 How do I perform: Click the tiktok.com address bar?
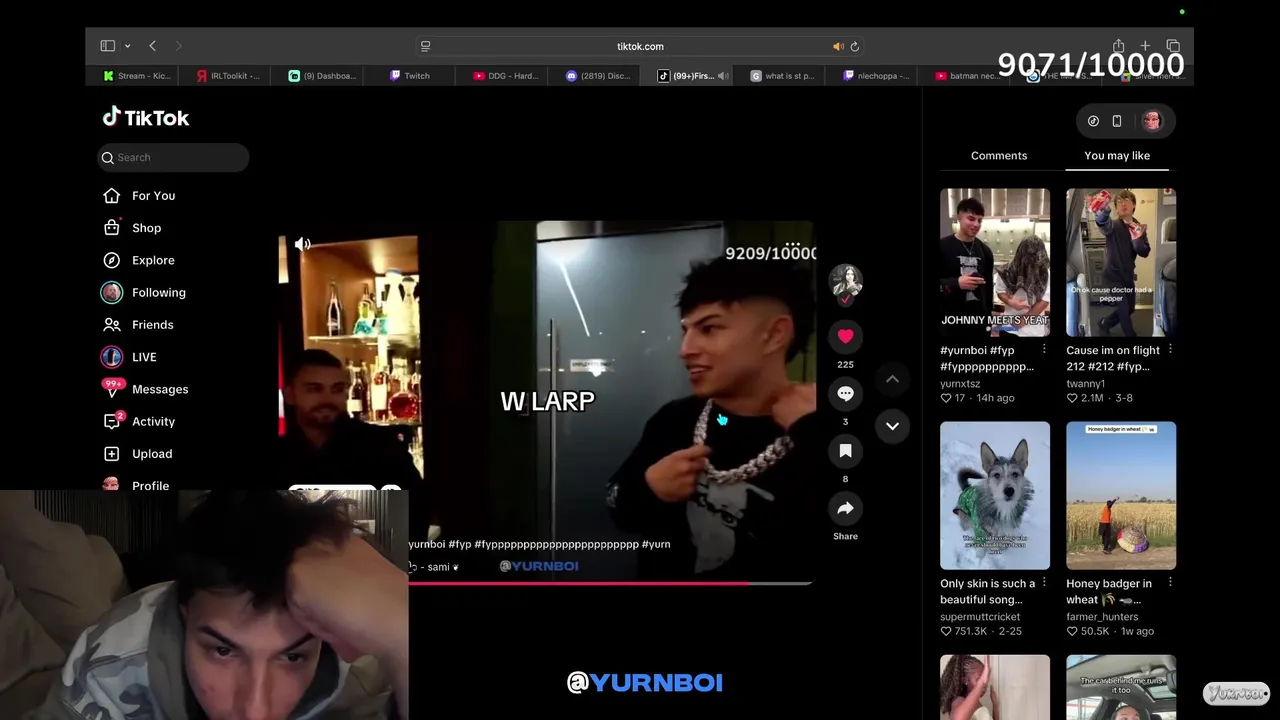pos(640,46)
